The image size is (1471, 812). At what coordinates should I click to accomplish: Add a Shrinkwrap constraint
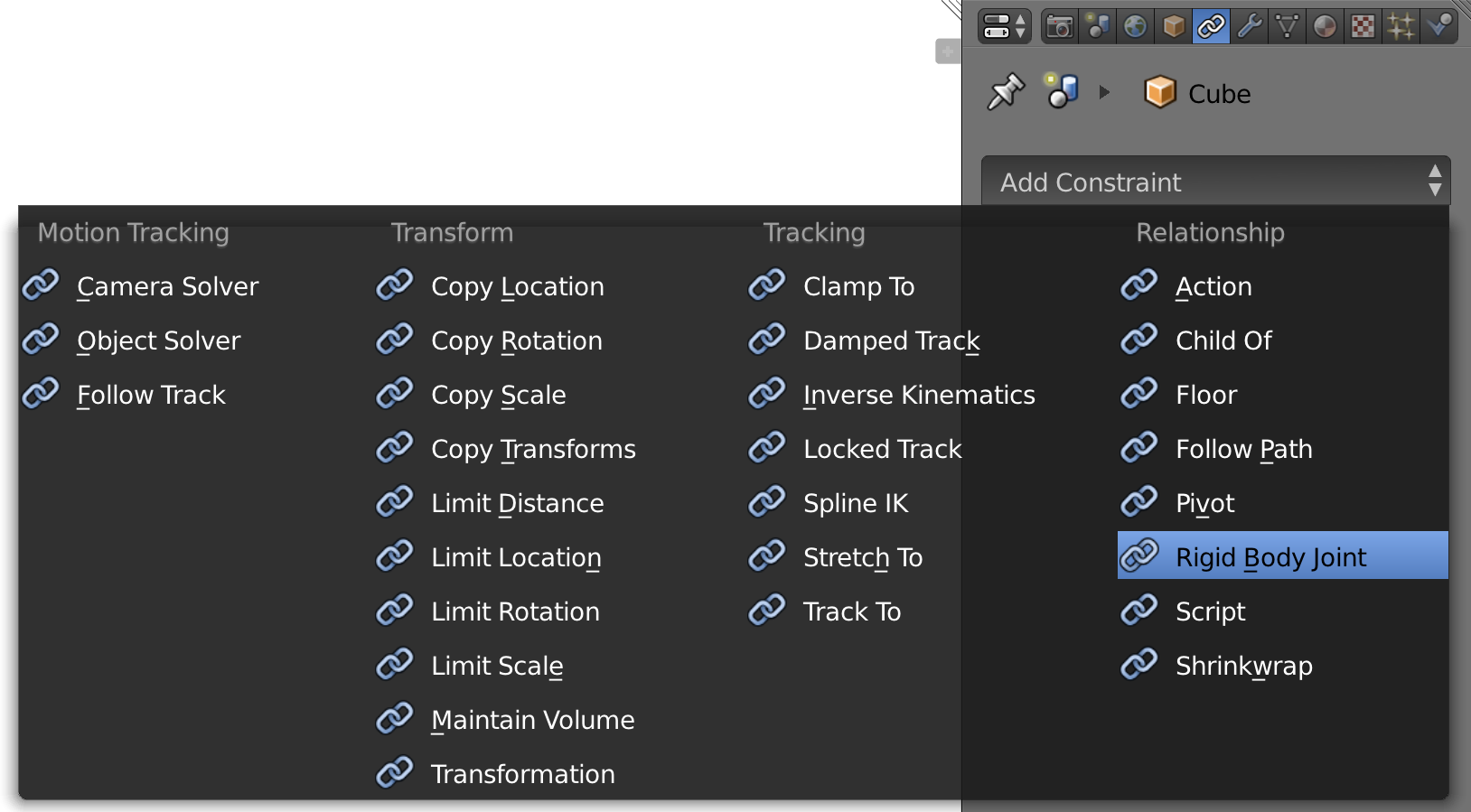[x=1243, y=666]
